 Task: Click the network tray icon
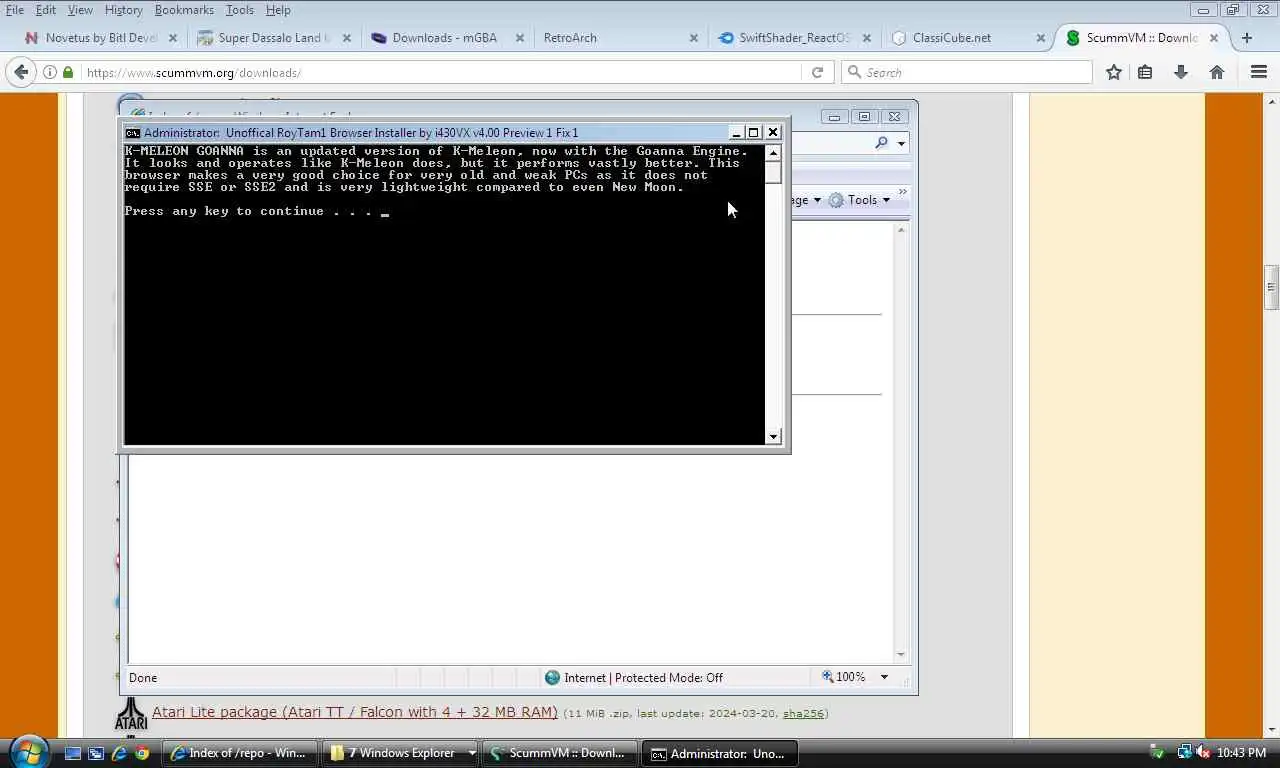tap(1185, 753)
